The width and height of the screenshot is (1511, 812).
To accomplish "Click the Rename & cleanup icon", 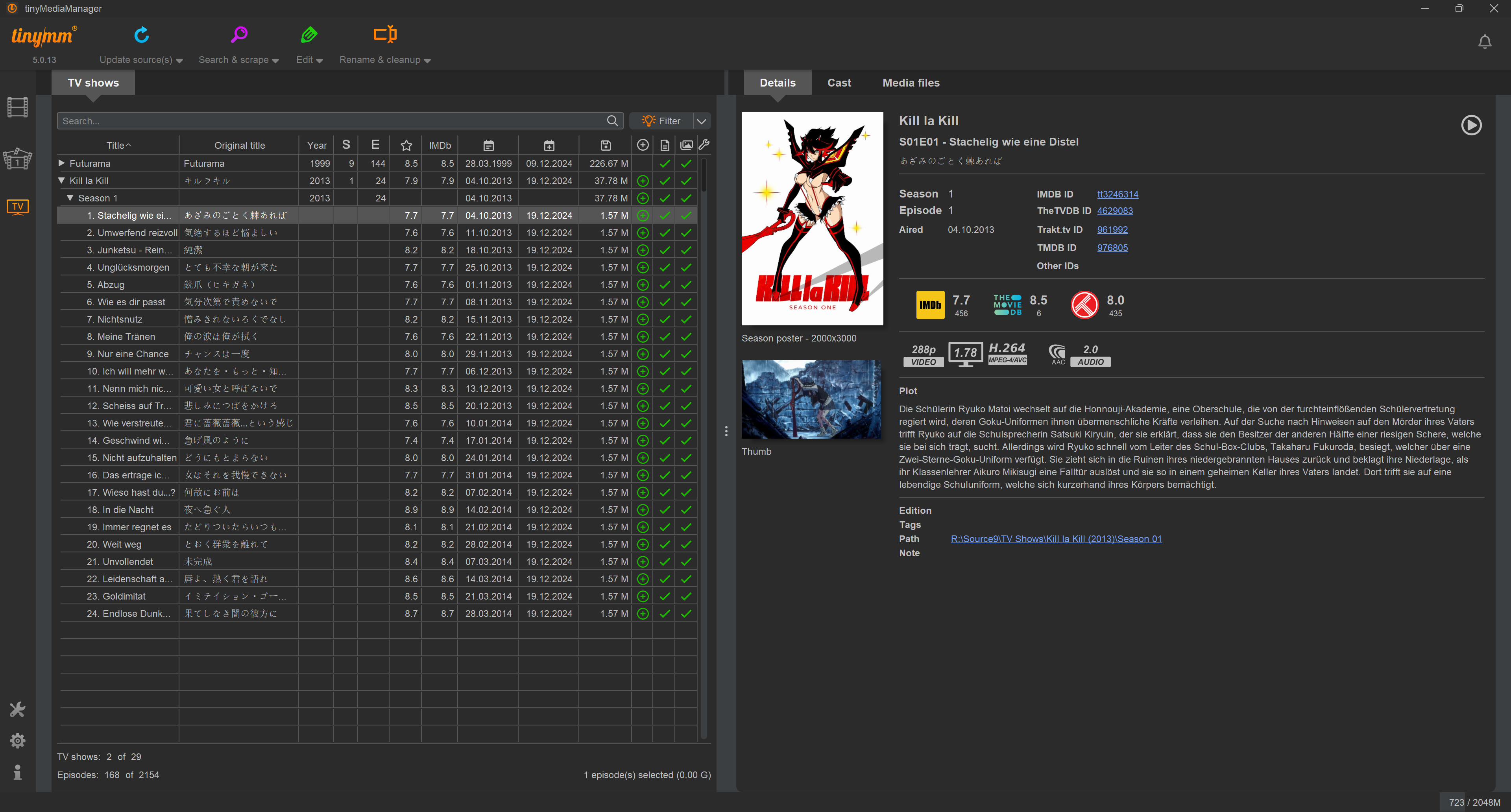I will (385, 35).
